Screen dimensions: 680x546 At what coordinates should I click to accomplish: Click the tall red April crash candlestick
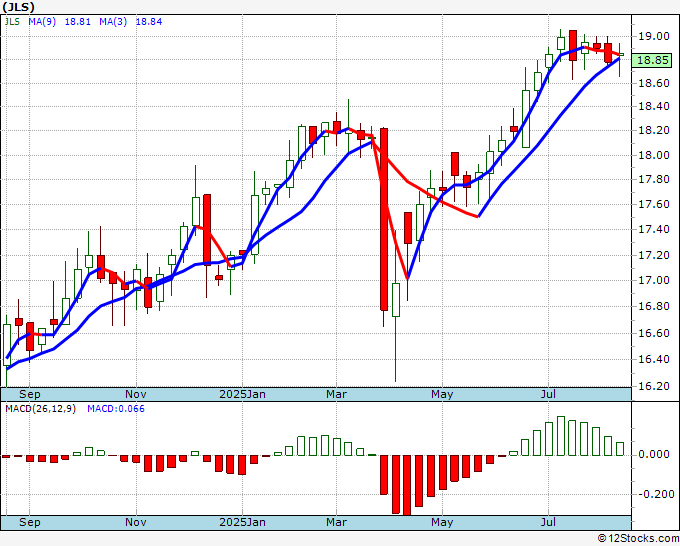click(384, 219)
